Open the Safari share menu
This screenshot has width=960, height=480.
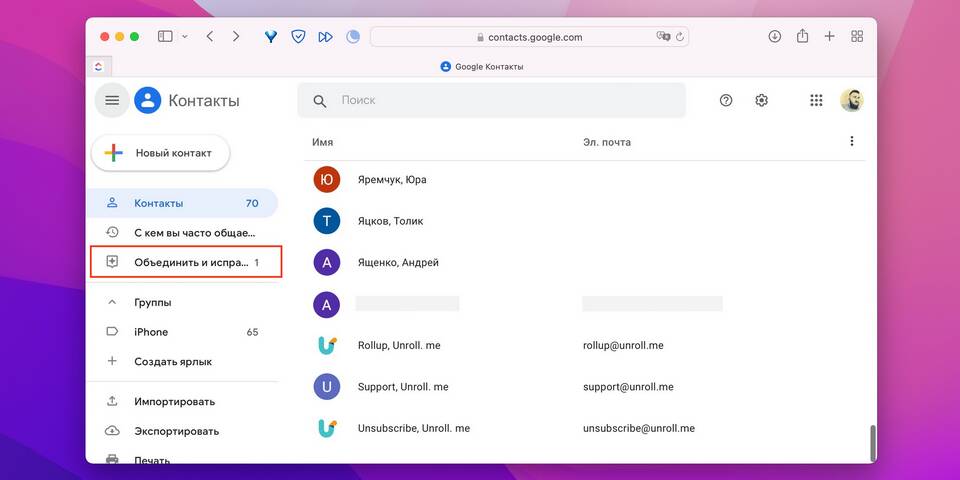pos(802,36)
